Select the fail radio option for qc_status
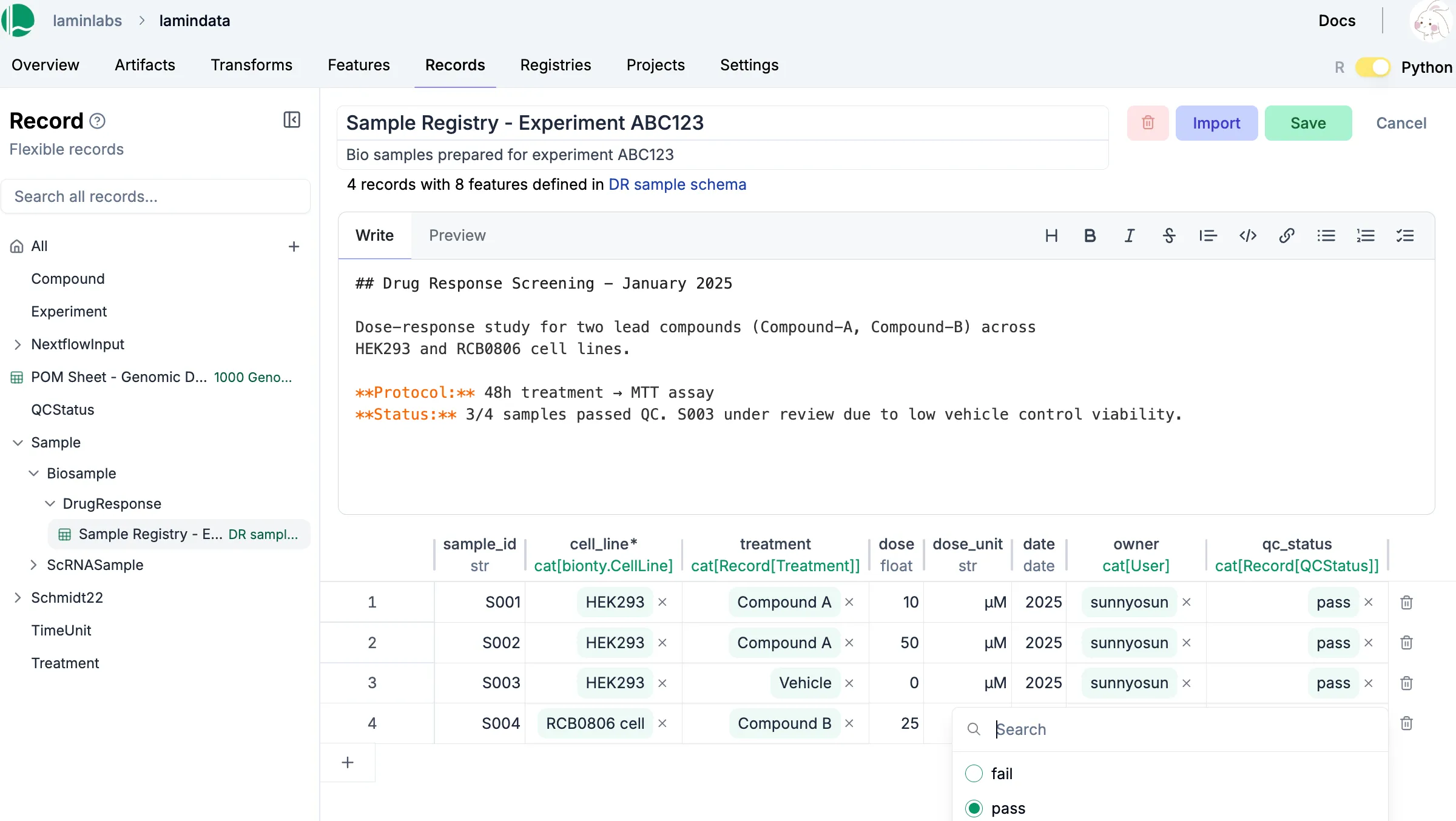Screen dimensions: 1456x821 [974, 773]
